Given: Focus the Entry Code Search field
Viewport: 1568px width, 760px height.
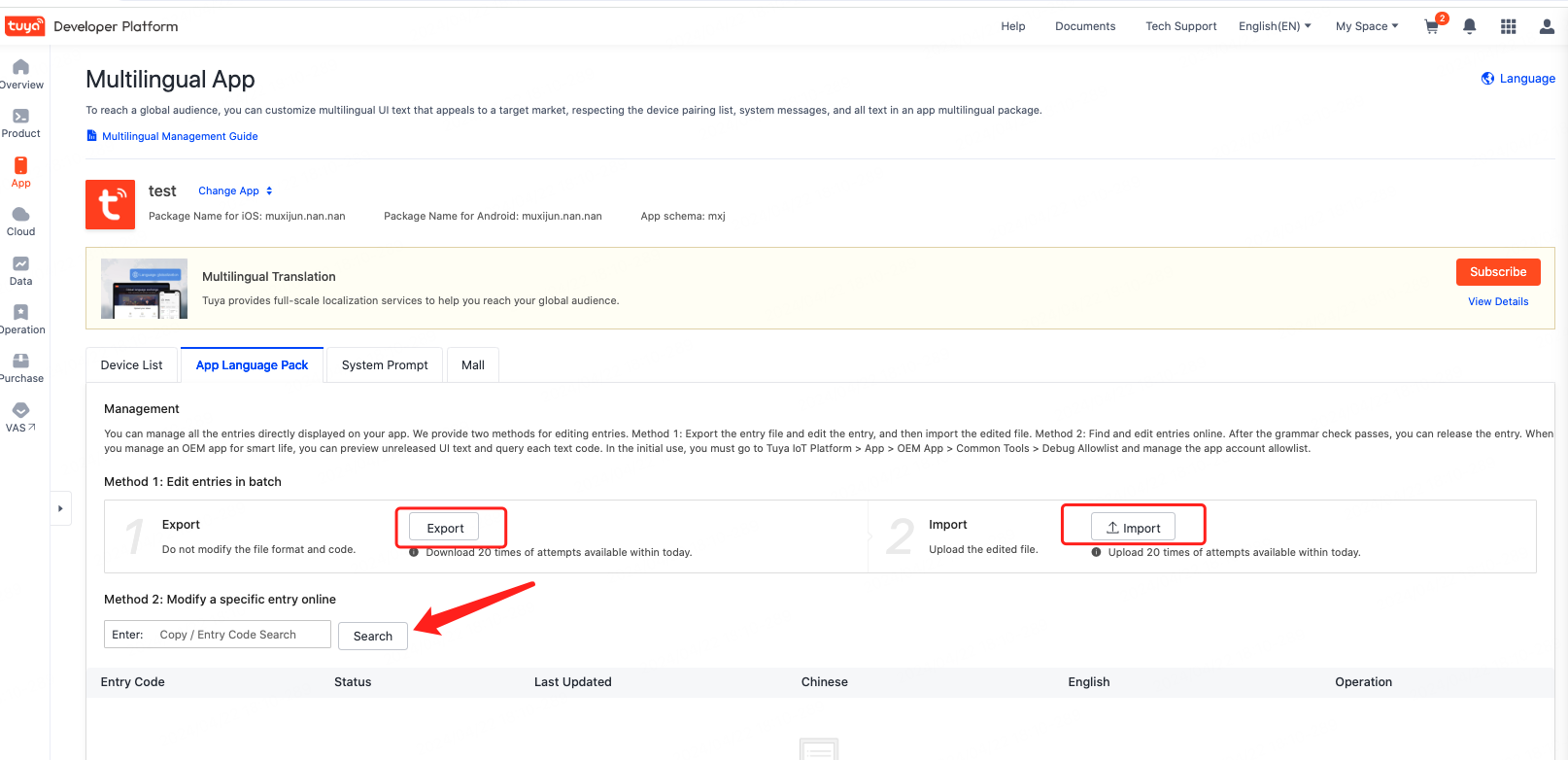Looking at the screenshot, I should click(218, 635).
